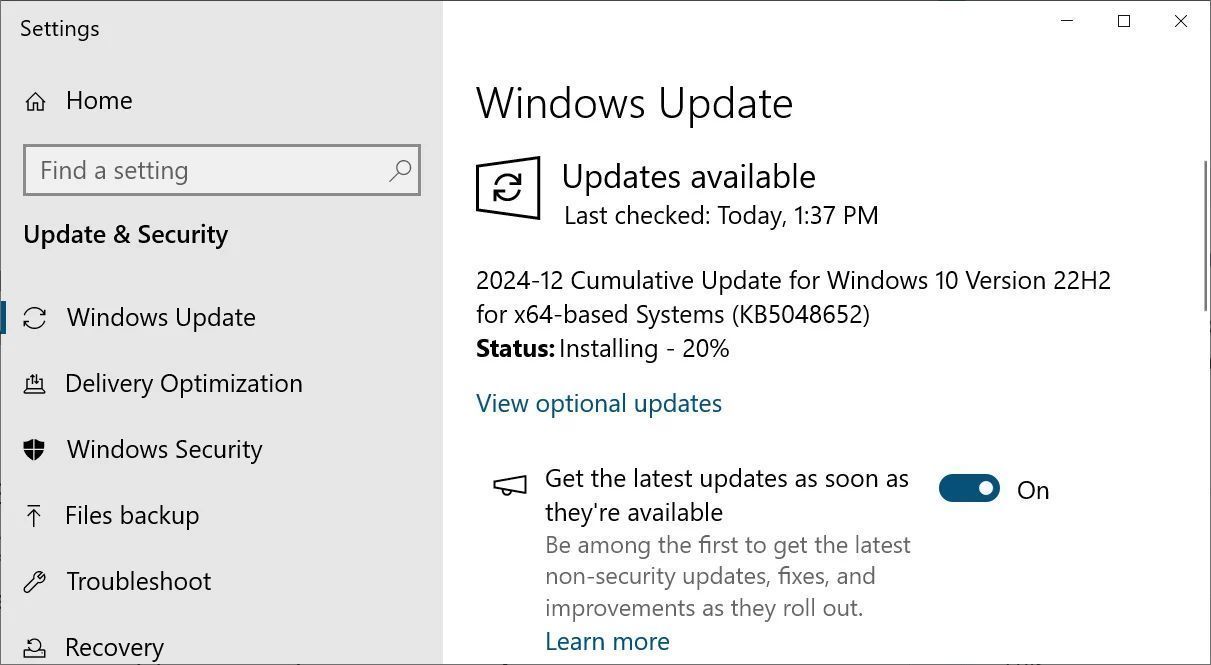Click the vertical scrollbar on the right

pyautogui.click(x=1205, y=235)
